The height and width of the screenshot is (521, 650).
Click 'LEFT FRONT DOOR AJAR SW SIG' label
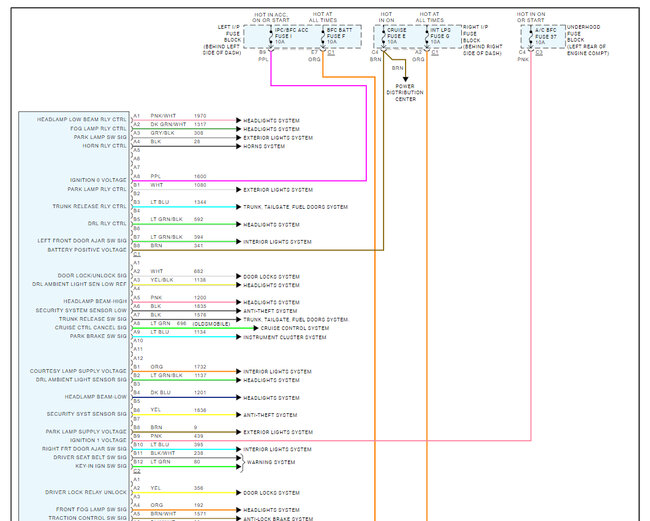(82, 241)
